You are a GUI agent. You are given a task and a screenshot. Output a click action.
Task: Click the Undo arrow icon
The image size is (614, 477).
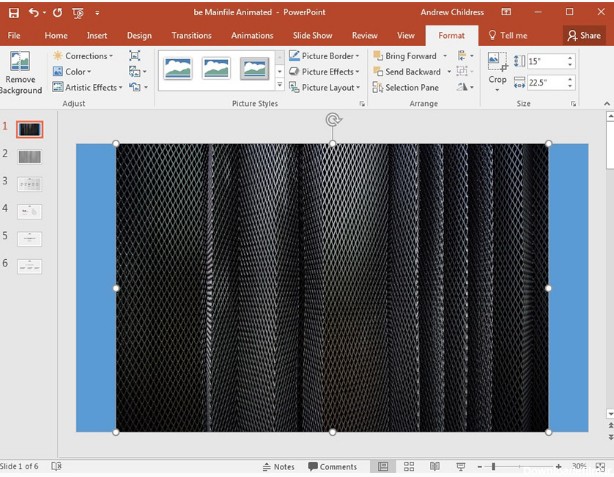tap(35, 12)
